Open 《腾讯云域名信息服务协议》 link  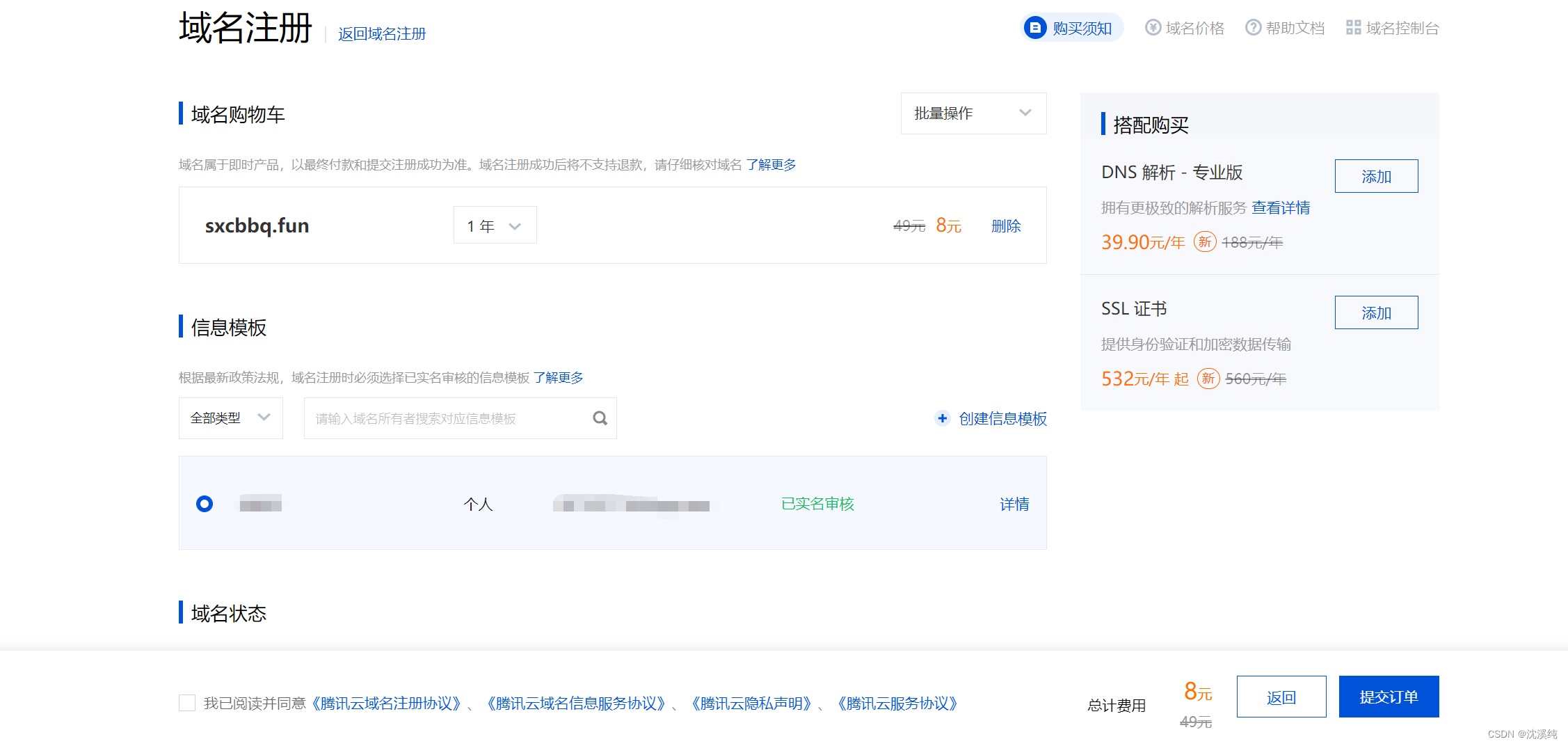pos(577,704)
